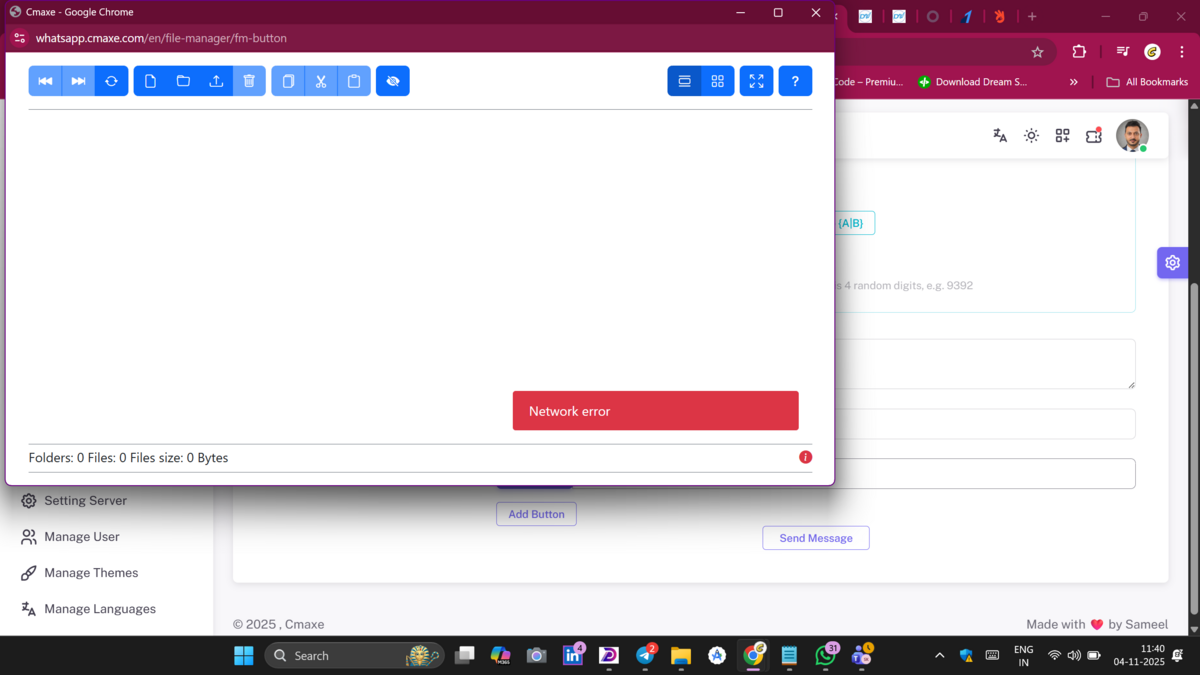Image resolution: width=1200 pixels, height=675 pixels.
Task: Open Manage Languages in the sidebar
Action: click(99, 609)
